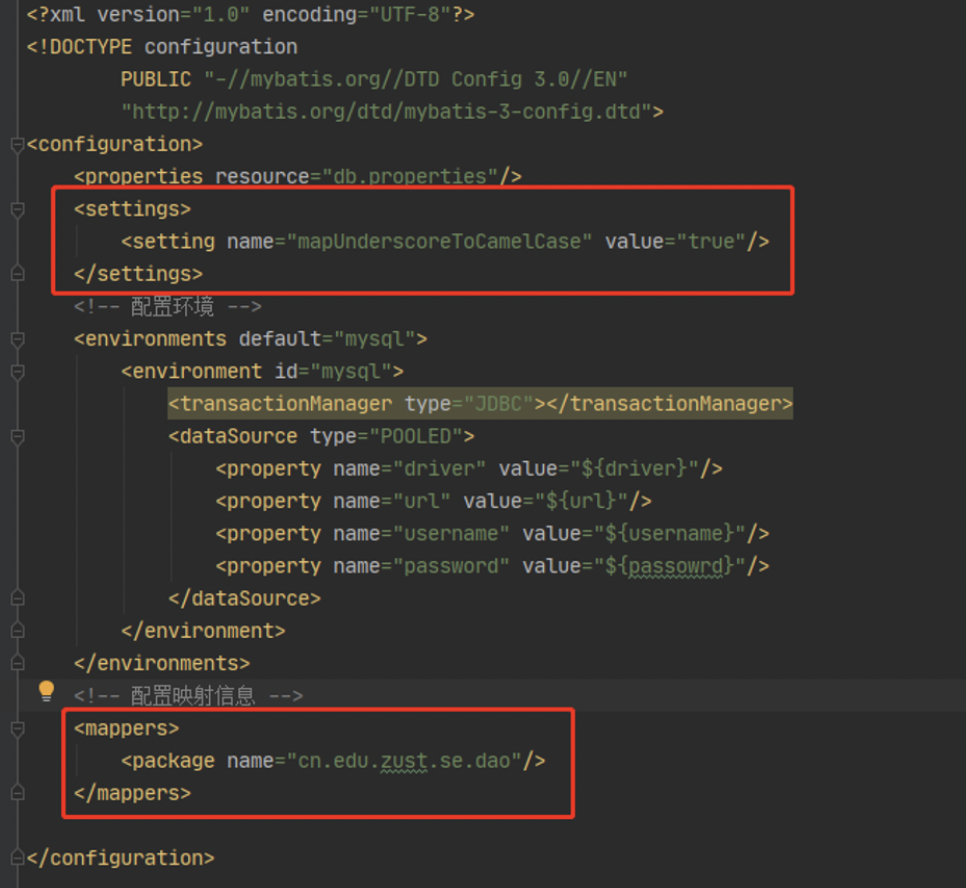Fold the <settings> block using gutter marker
This screenshot has width=966, height=888.
[x=17, y=210]
